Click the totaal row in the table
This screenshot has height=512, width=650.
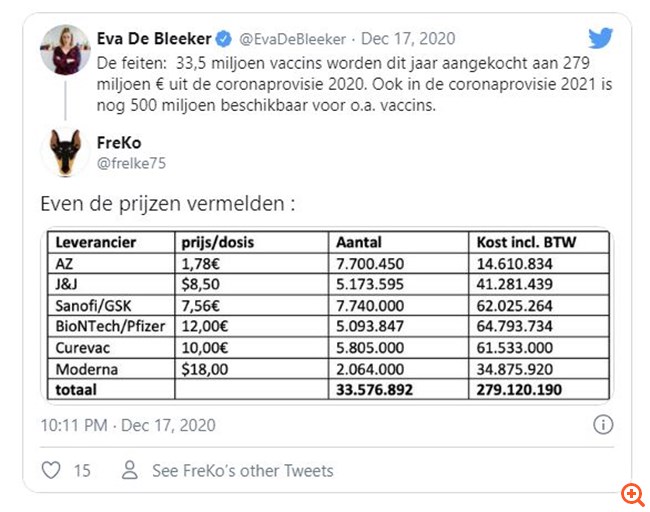click(328, 389)
